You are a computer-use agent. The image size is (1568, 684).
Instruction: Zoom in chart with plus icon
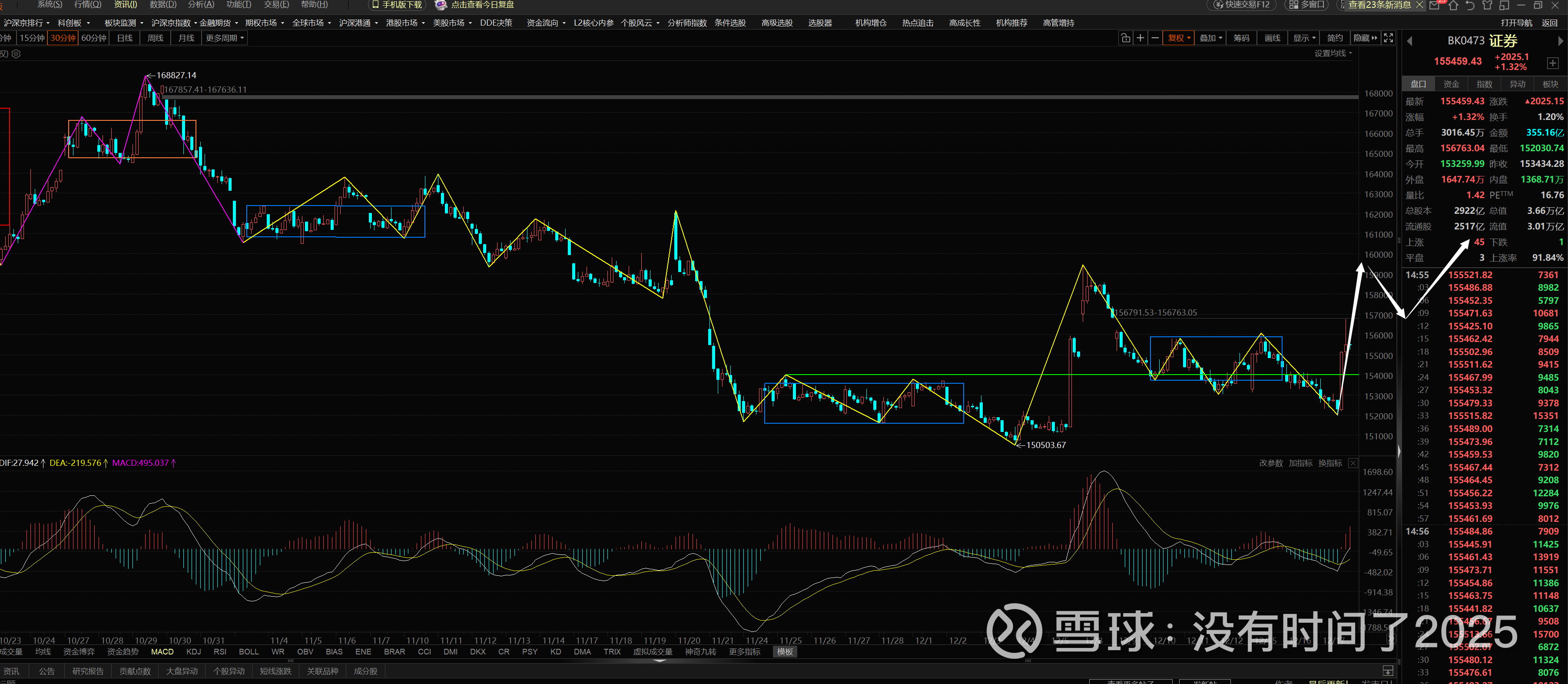1140,38
